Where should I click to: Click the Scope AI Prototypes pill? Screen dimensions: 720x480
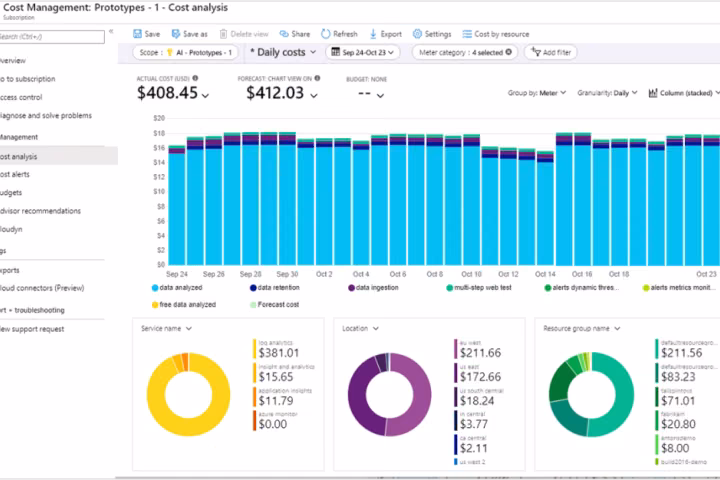[186, 52]
